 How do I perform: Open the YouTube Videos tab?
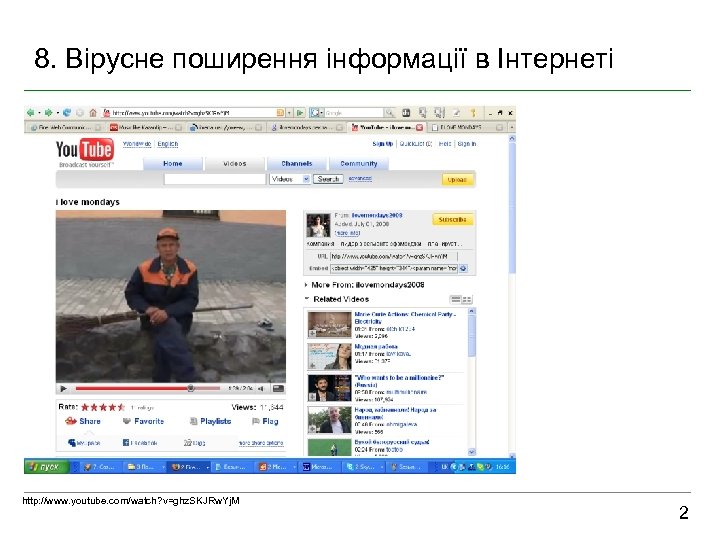[235, 163]
